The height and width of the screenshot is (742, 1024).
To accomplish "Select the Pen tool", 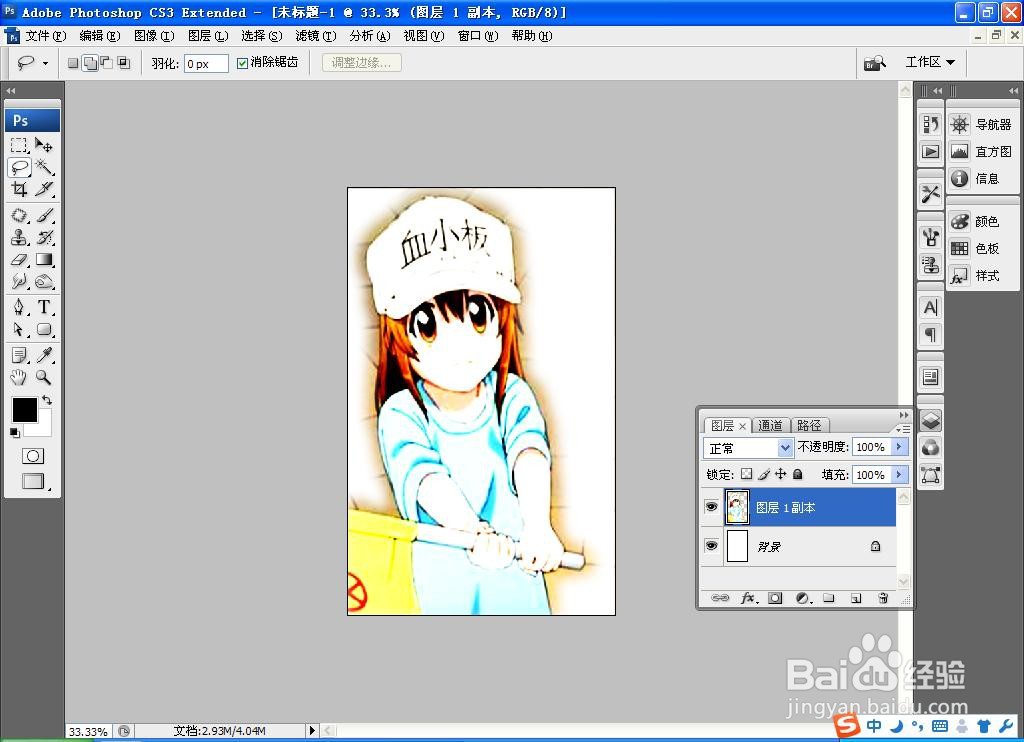I will click(x=19, y=307).
